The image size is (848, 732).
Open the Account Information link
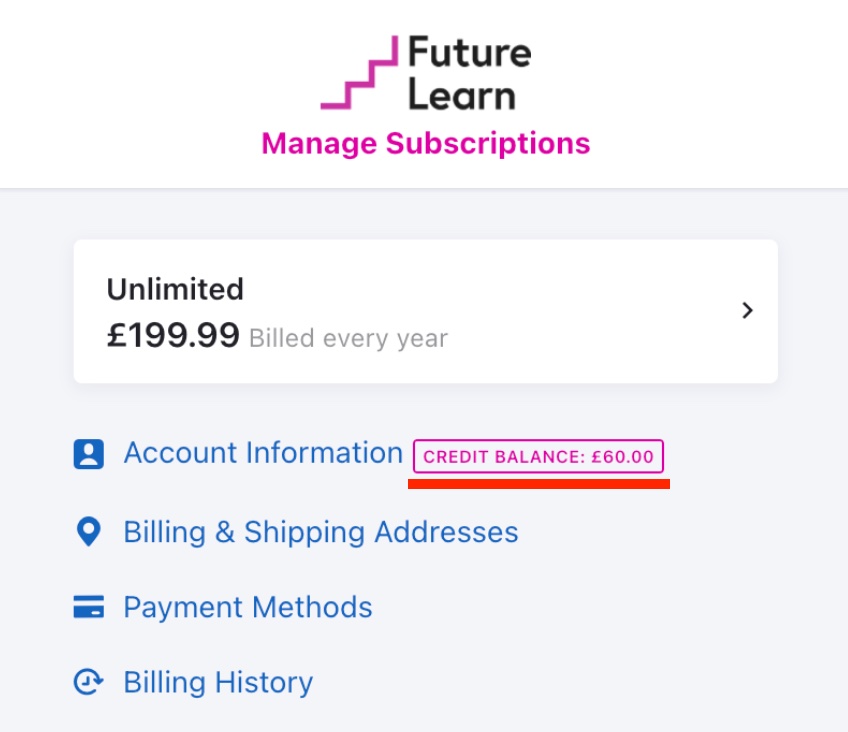coord(262,453)
